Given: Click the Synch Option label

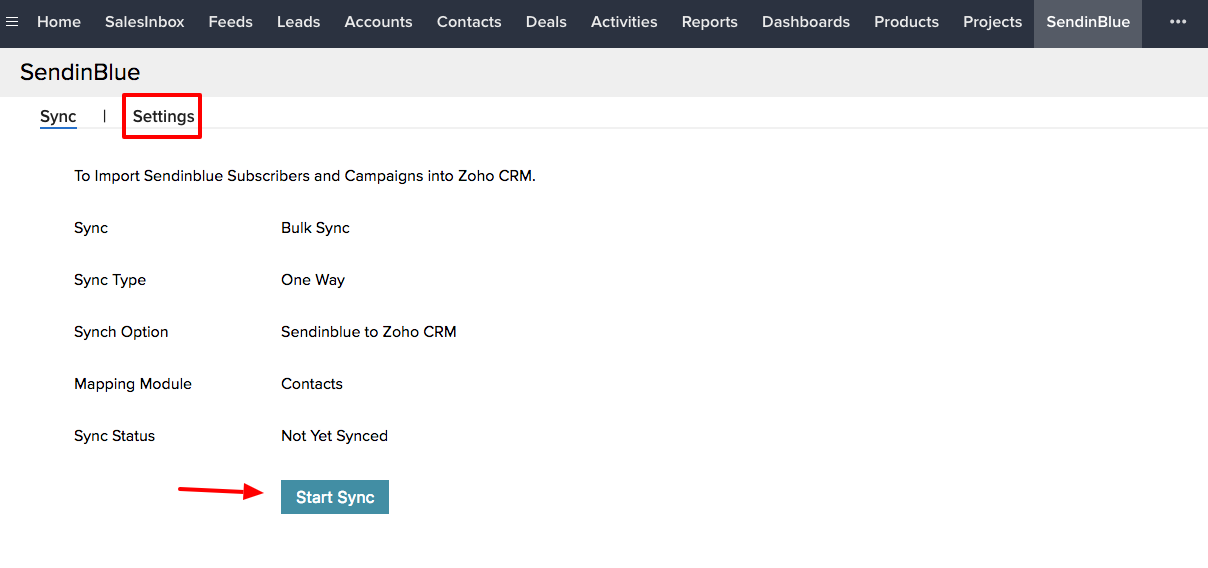Looking at the screenshot, I should click(121, 332).
